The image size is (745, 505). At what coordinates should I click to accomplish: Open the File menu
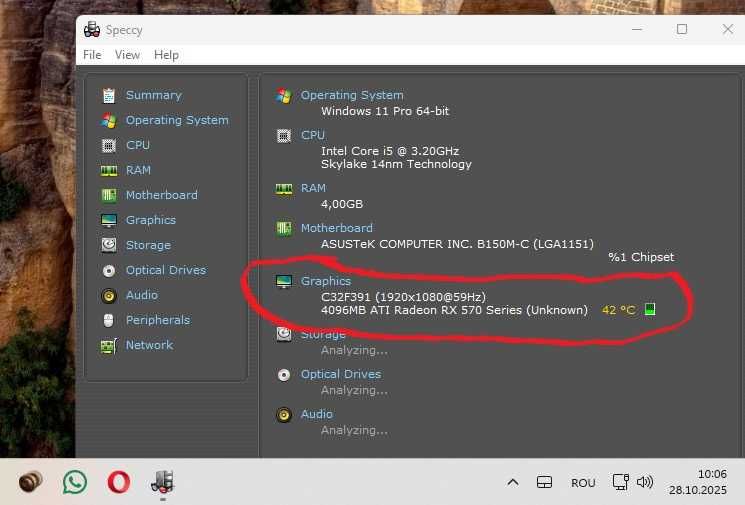(92, 55)
